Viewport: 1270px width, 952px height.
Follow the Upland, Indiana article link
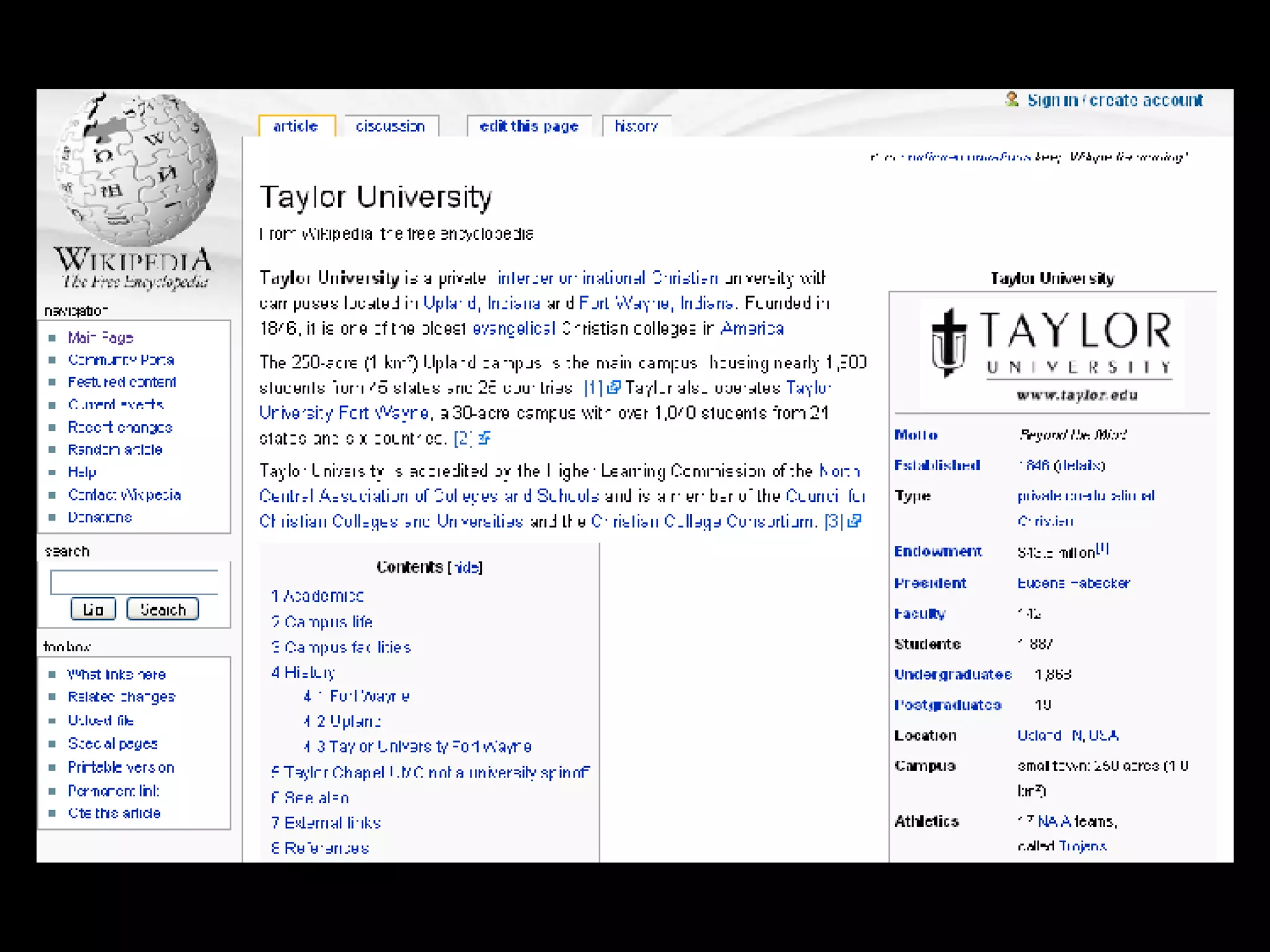[481, 303]
